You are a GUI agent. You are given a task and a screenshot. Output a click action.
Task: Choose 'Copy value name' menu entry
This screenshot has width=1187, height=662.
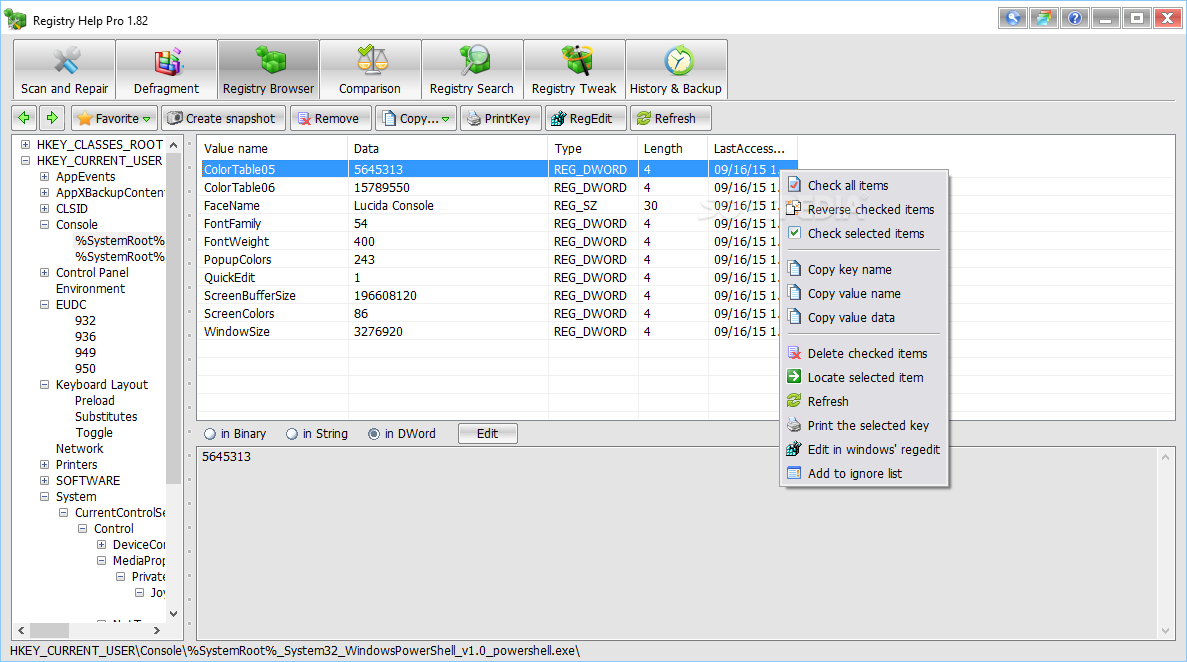click(x=864, y=294)
